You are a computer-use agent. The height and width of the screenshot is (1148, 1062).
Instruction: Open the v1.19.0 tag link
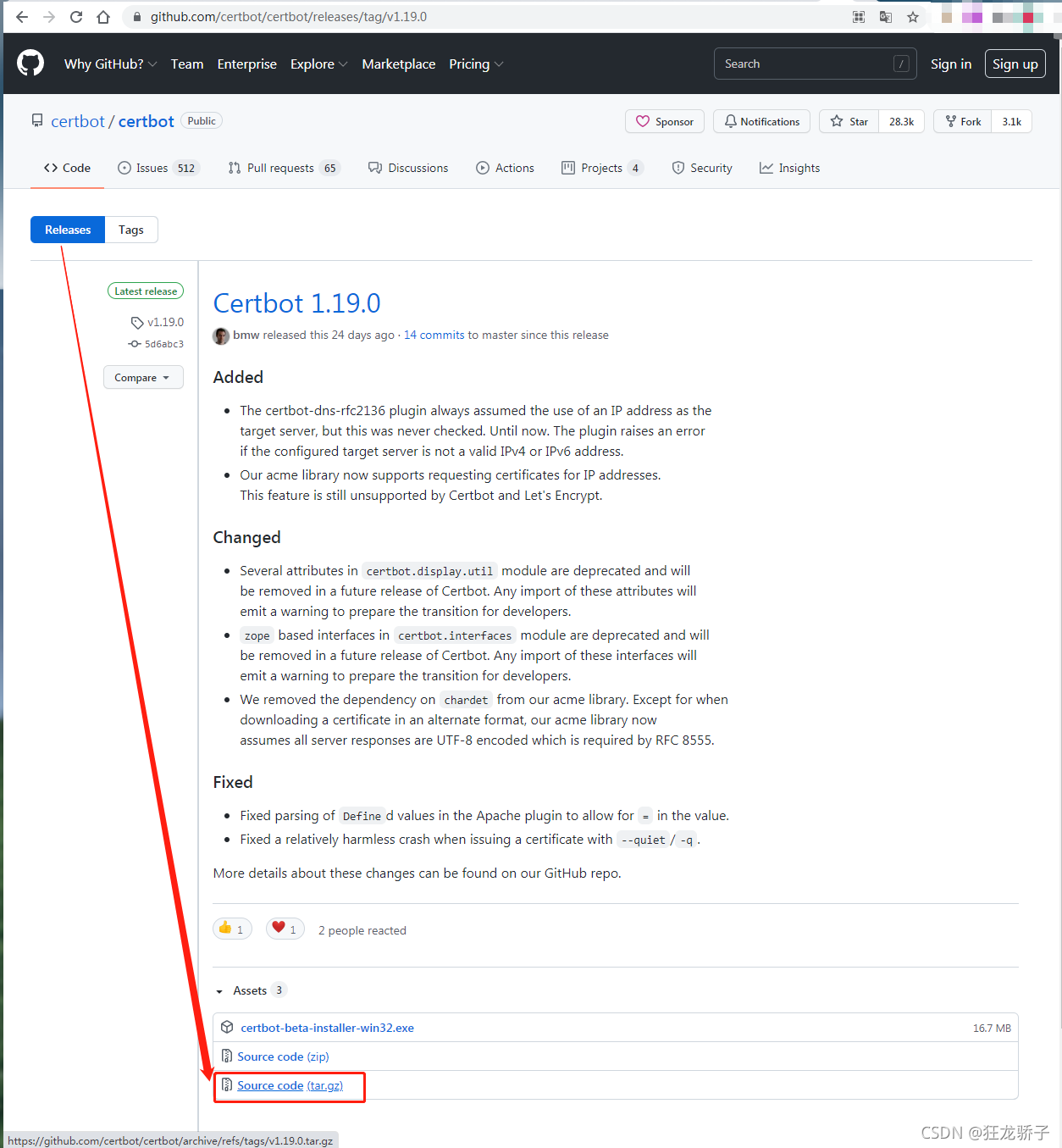[x=165, y=322]
